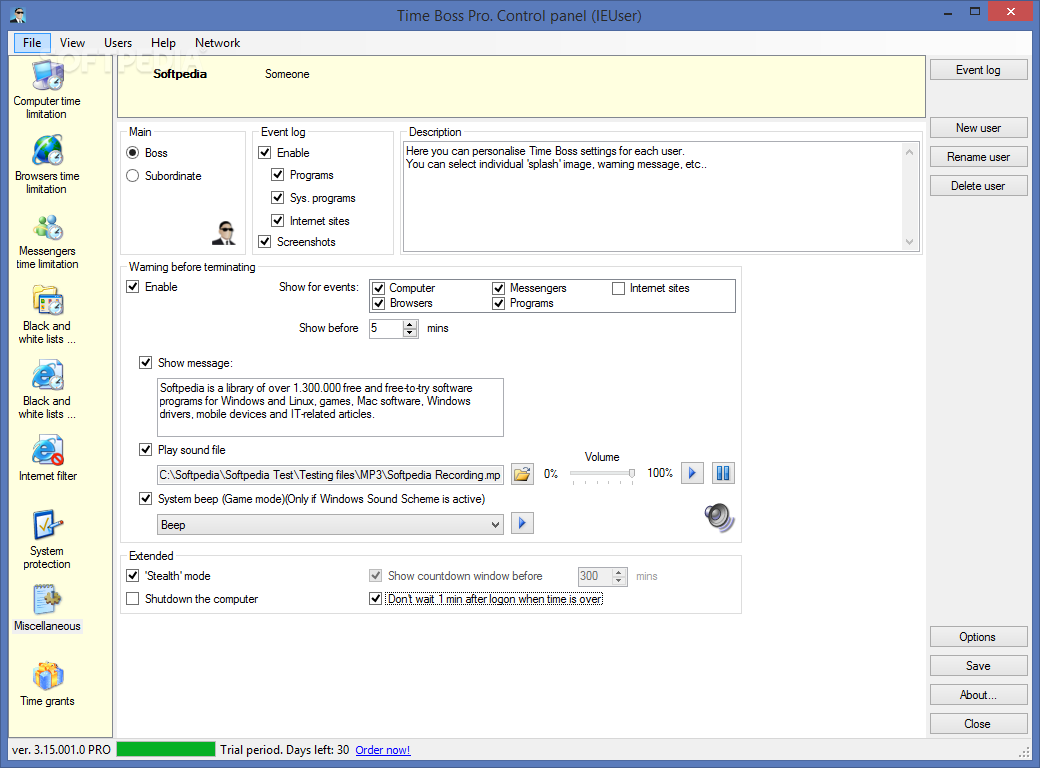The height and width of the screenshot is (768, 1040).
Task: Browse for sound file with folder icon
Action: click(x=523, y=474)
